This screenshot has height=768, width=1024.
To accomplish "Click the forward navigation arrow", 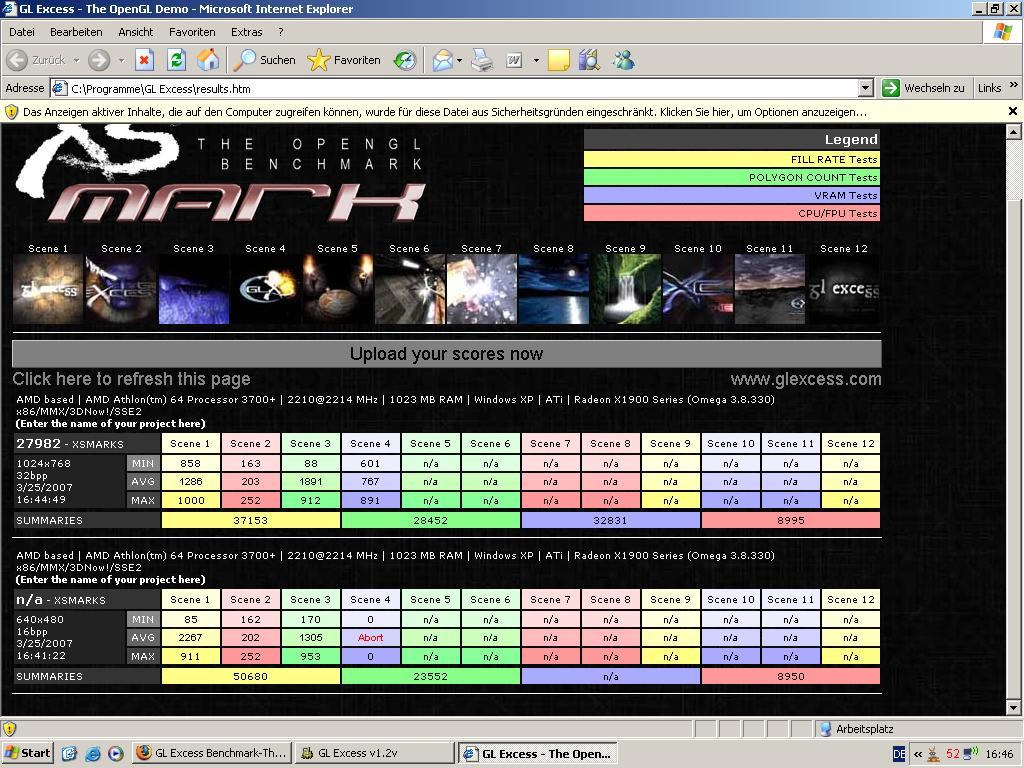I will point(99,60).
